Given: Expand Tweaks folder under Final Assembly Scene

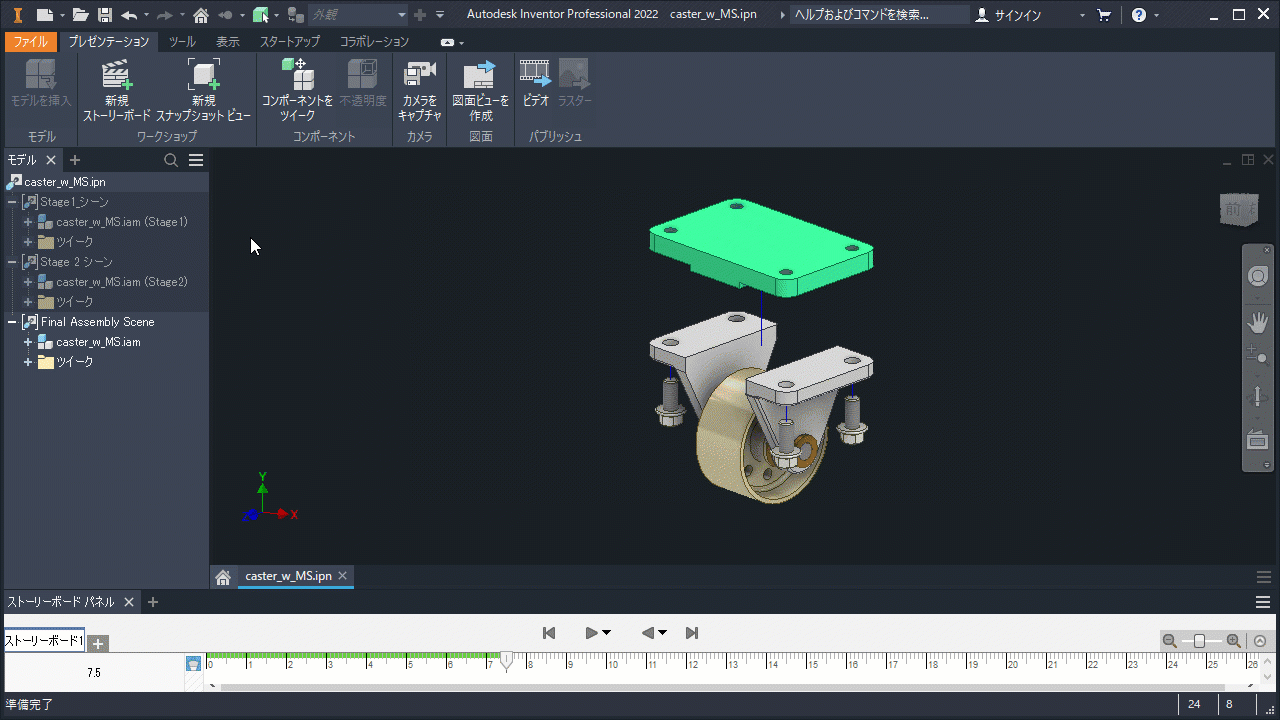Looking at the screenshot, I should (28, 362).
